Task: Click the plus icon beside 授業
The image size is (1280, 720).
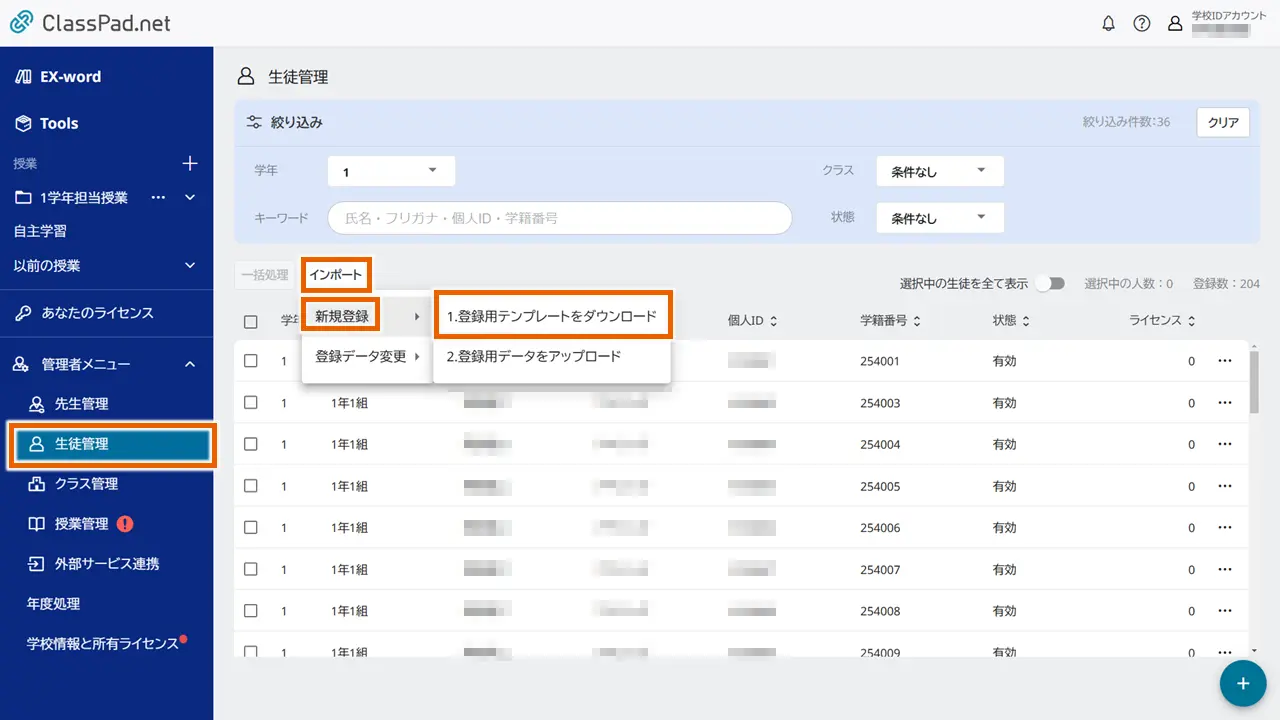Action: point(190,163)
